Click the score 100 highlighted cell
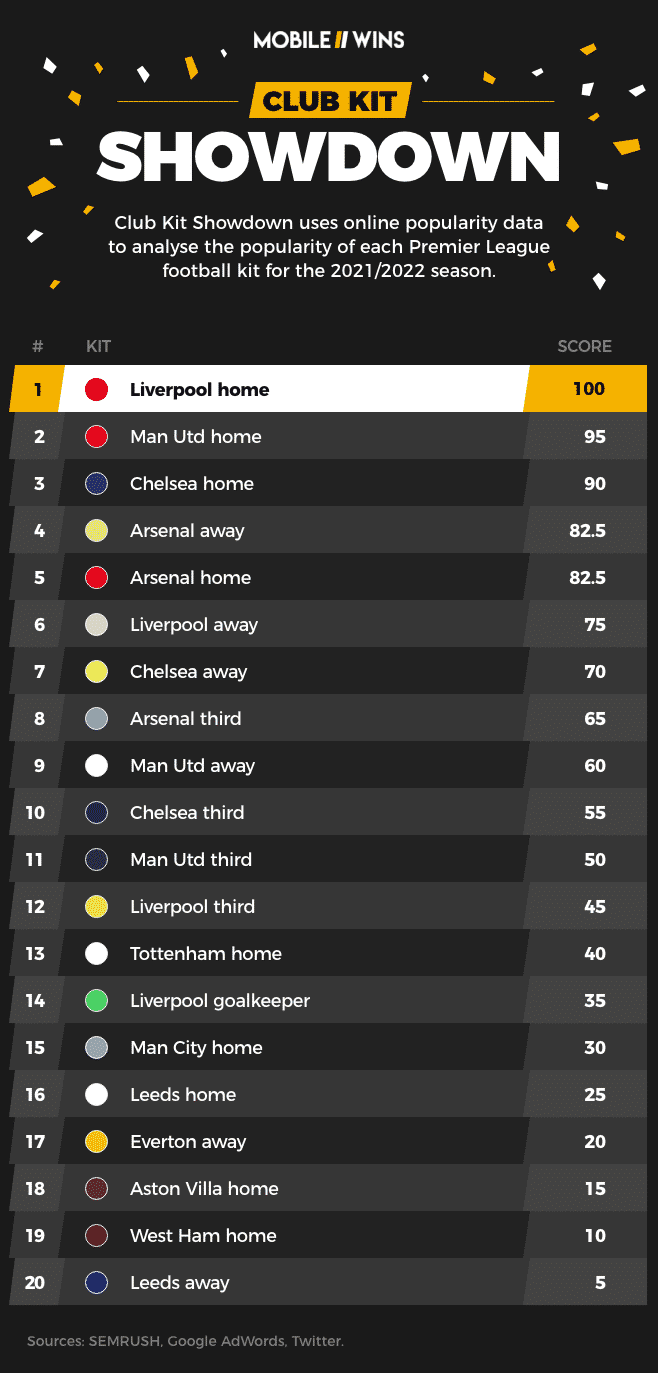This screenshot has width=658, height=1373. click(x=586, y=389)
